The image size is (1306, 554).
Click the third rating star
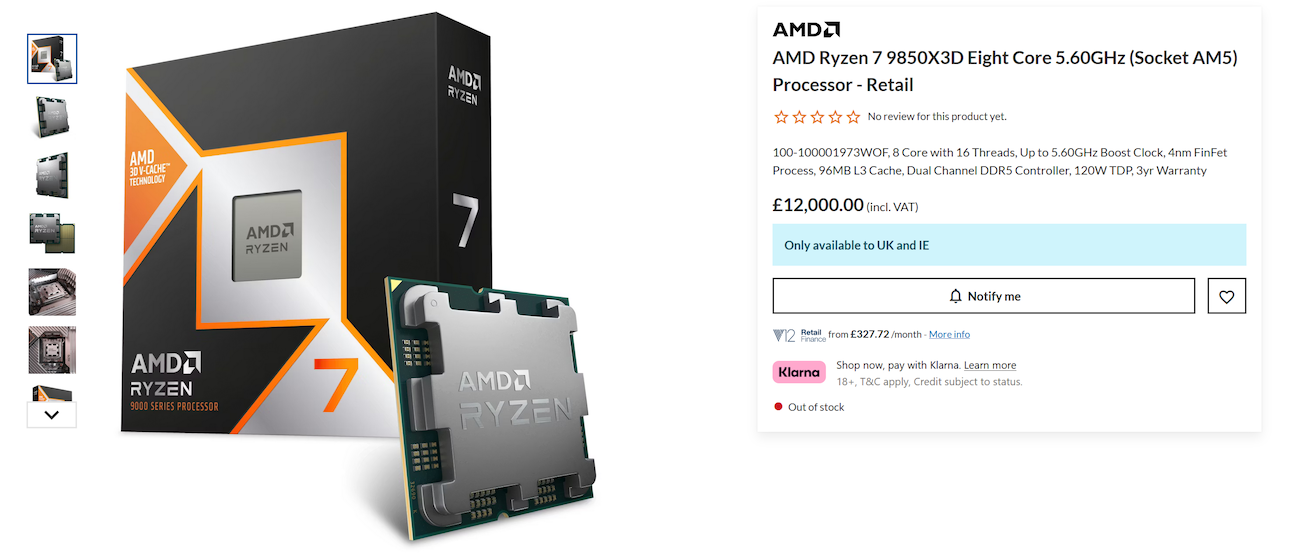pos(817,117)
